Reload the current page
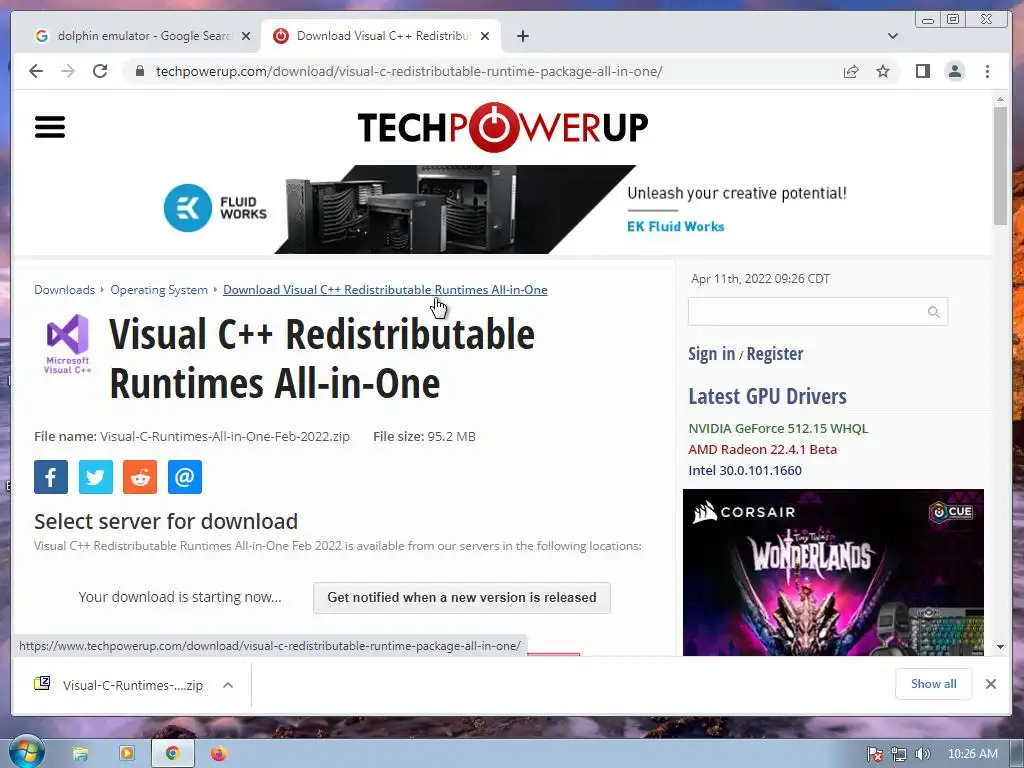The image size is (1024, 768). click(100, 71)
